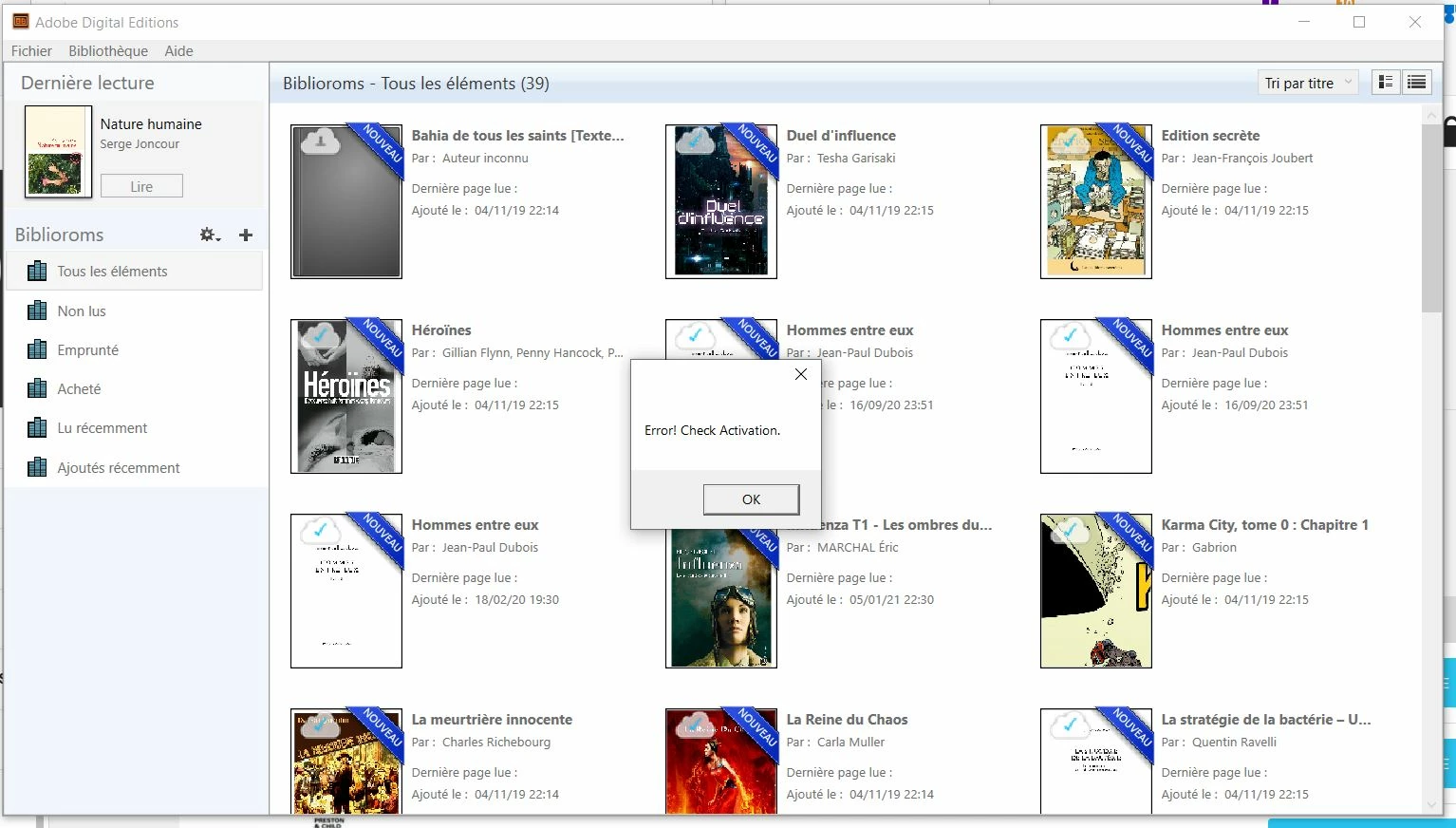
Task: Click La meurtrière innocente title
Action: click(x=492, y=720)
